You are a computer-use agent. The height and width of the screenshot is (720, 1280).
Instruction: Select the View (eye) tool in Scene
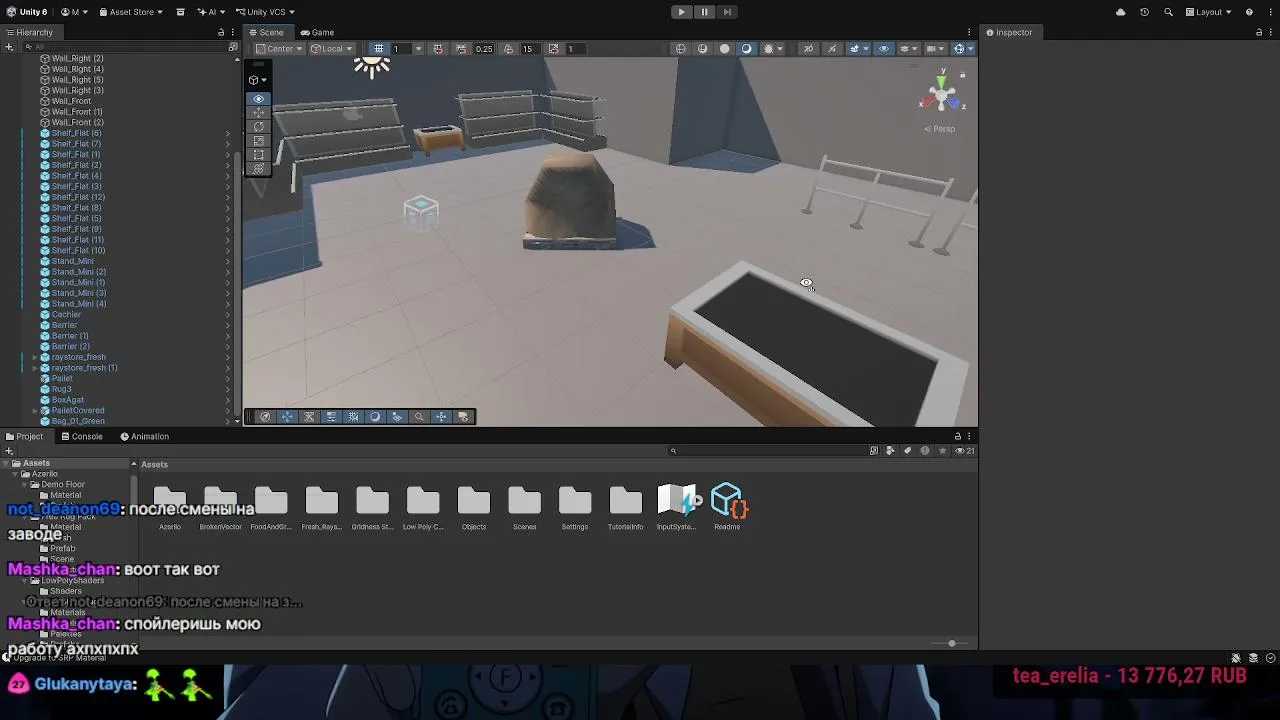[x=258, y=99]
